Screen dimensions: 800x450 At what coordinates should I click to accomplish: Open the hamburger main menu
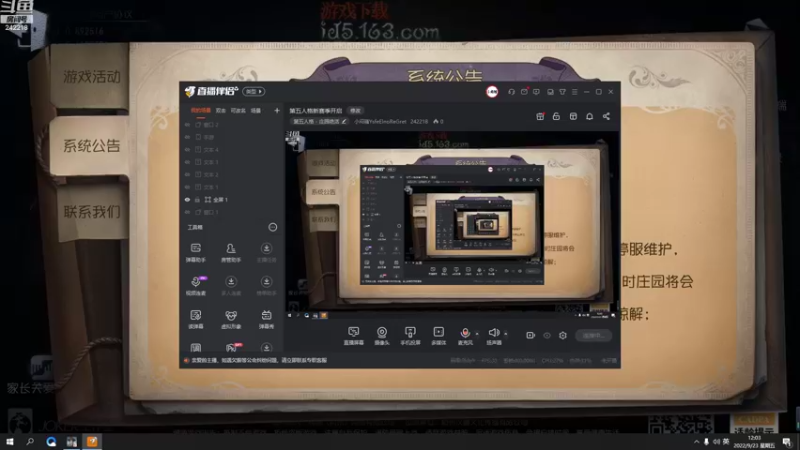574,92
